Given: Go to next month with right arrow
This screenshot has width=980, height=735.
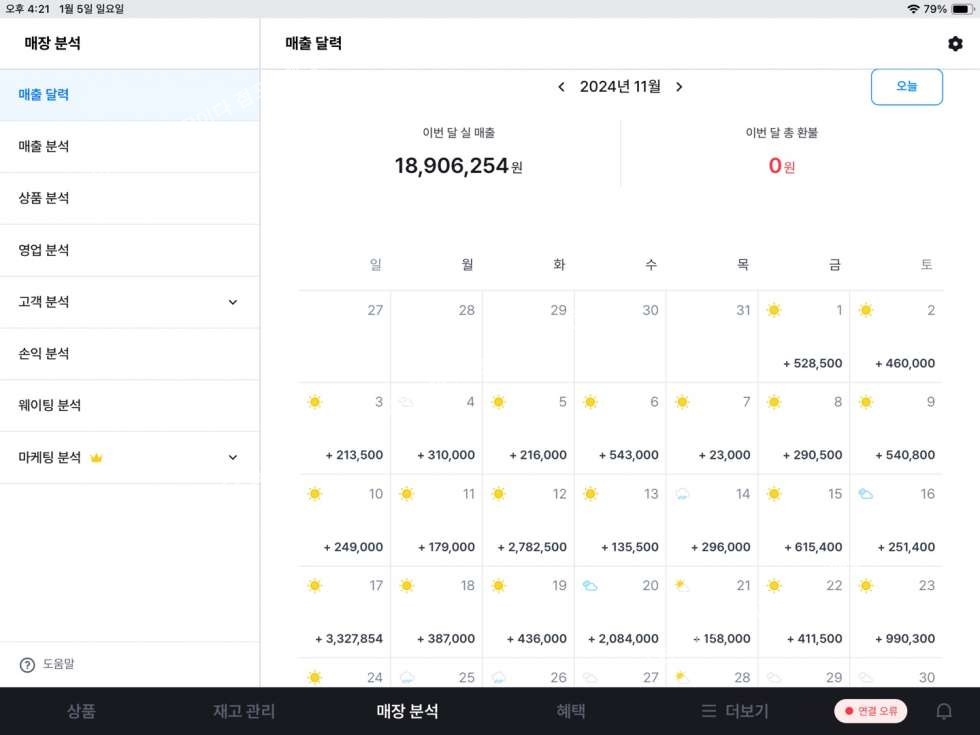Looking at the screenshot, I should pos(679,87).
